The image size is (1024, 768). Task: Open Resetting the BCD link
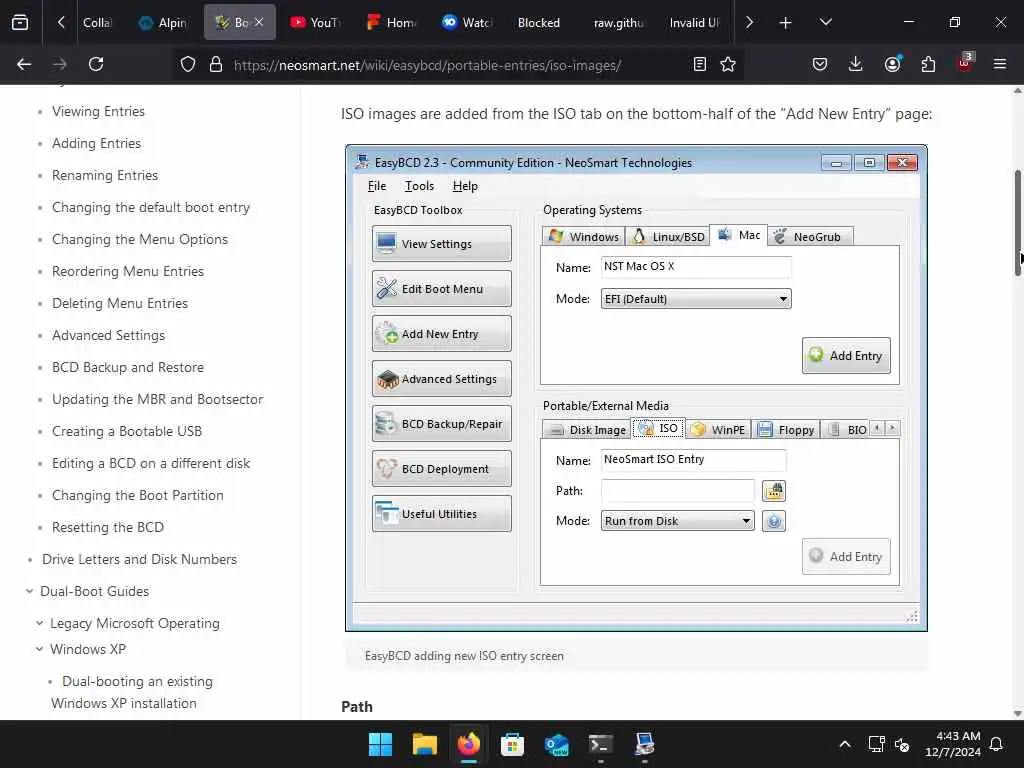tap(108, 528)
